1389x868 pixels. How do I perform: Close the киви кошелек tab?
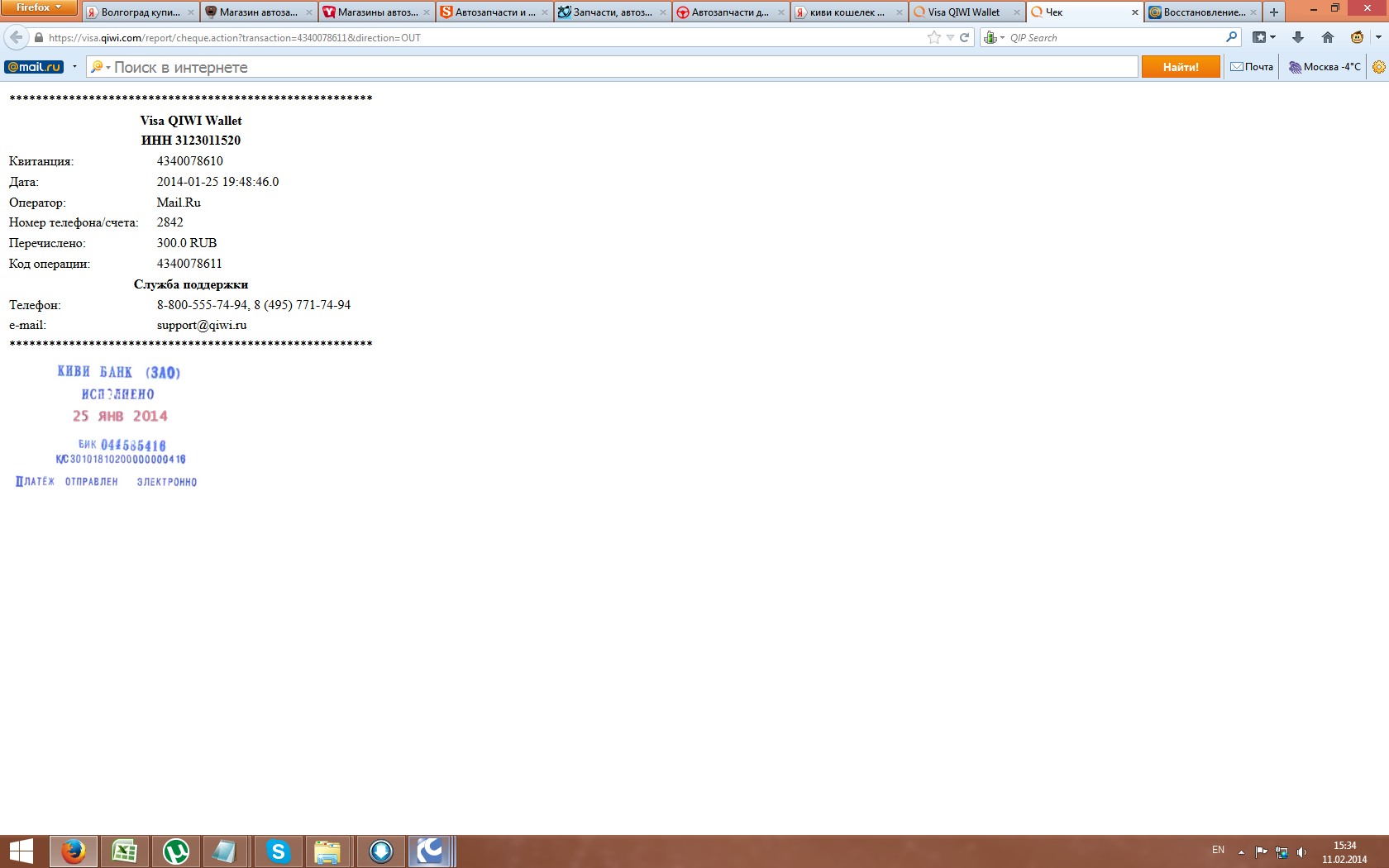(x=900, y=12)
